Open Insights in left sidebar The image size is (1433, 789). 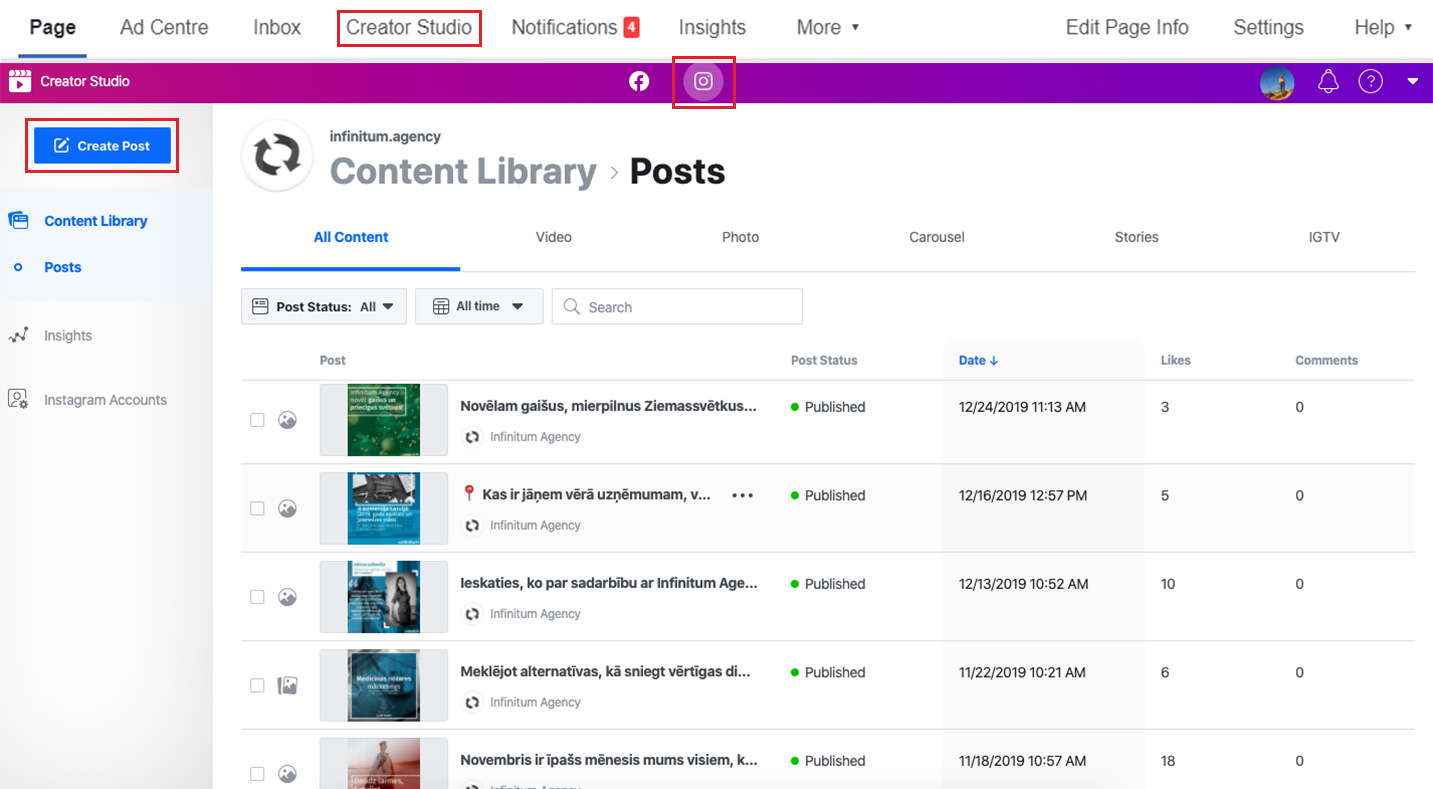tap(68, 336)
